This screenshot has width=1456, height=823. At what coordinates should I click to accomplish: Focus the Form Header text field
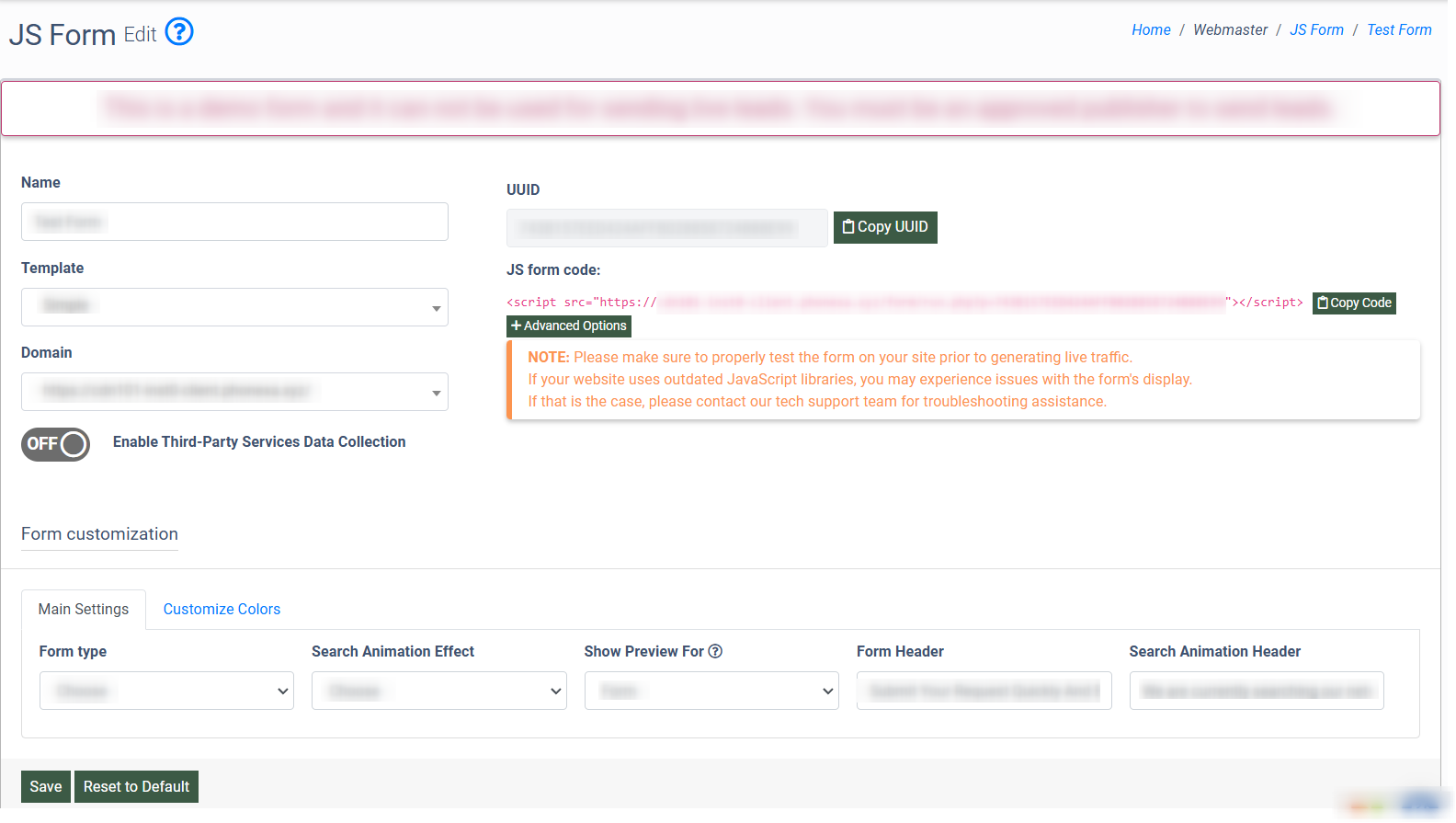point(984,691)
